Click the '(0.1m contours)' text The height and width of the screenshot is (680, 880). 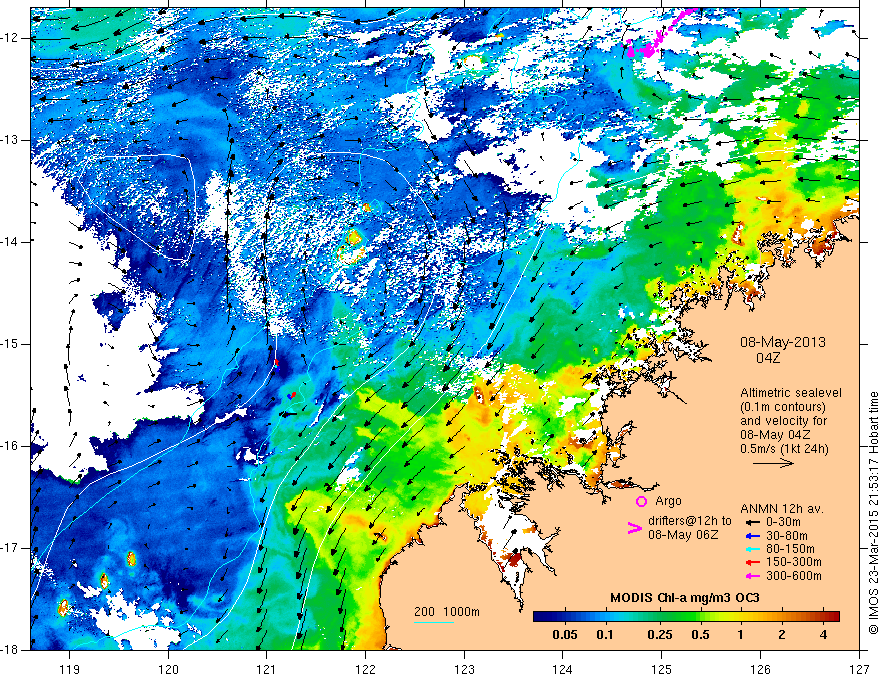[x=782, y=407]
